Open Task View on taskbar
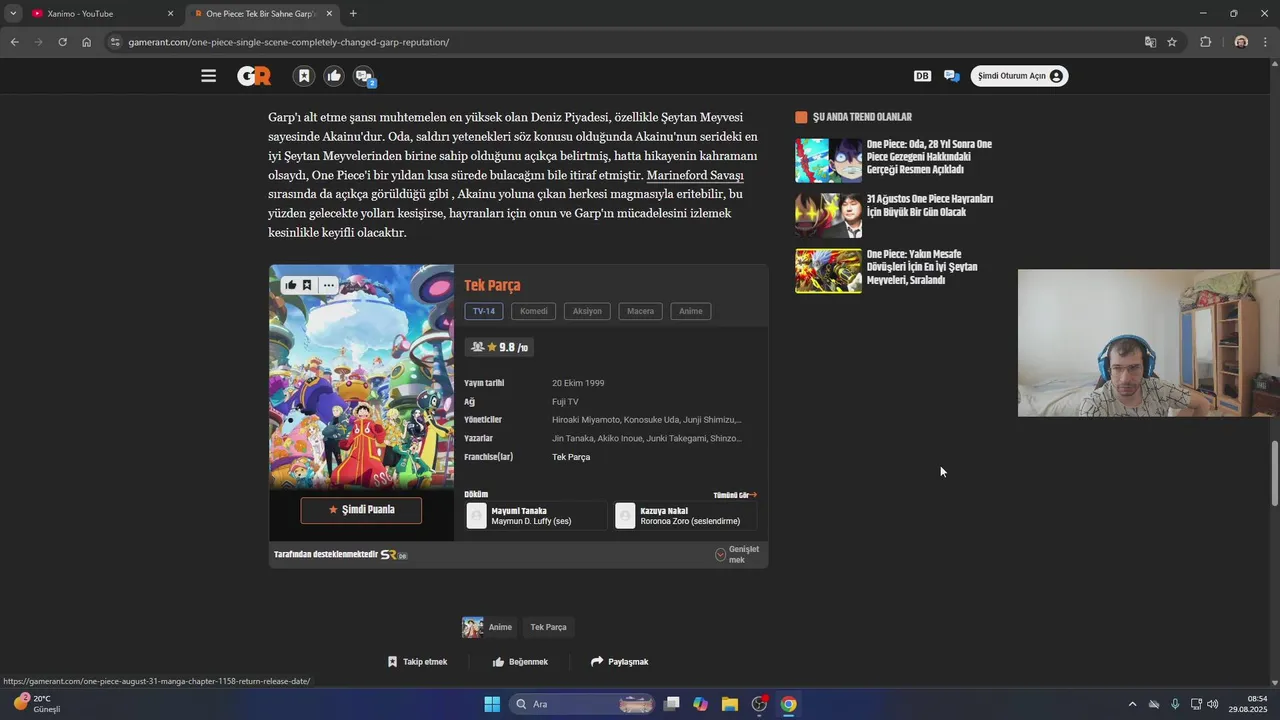 click(672, 704)
